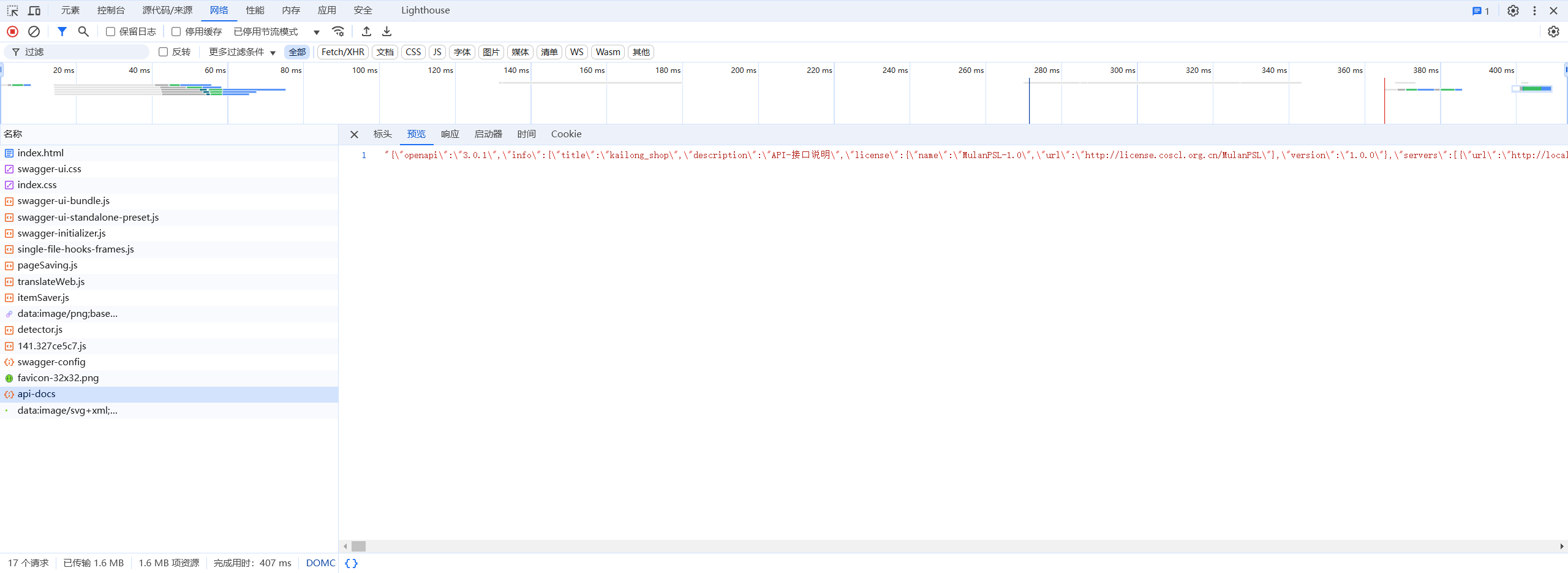Close the request details pane
Screen dimensions: 1568x573
pyautogui.click(x=354, y=135)
